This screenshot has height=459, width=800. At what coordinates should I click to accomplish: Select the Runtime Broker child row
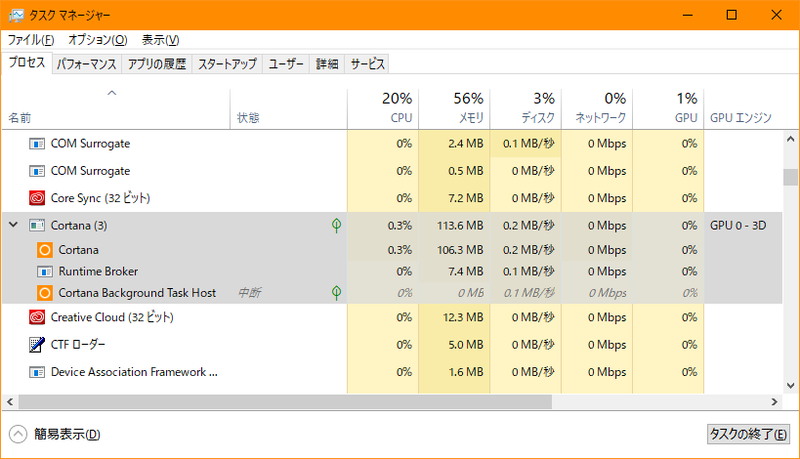click(x=392, y=271)
